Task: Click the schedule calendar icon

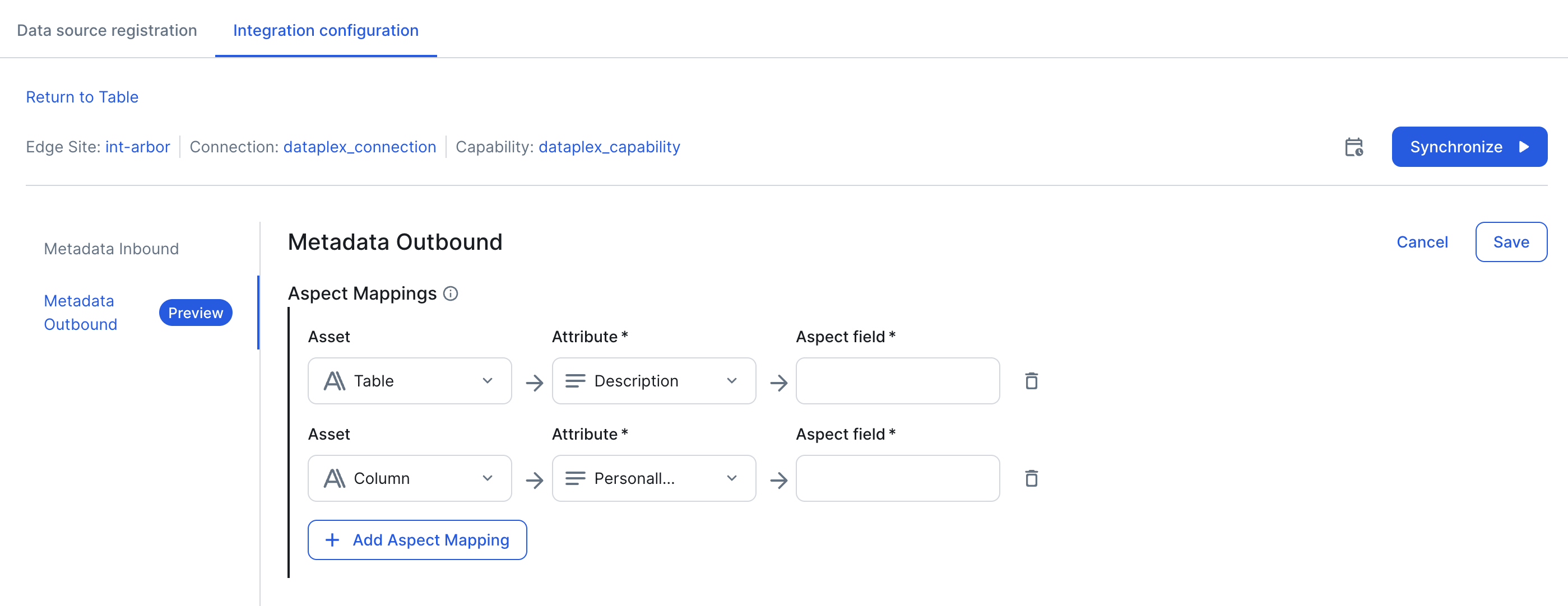Action: (1353, 147)
